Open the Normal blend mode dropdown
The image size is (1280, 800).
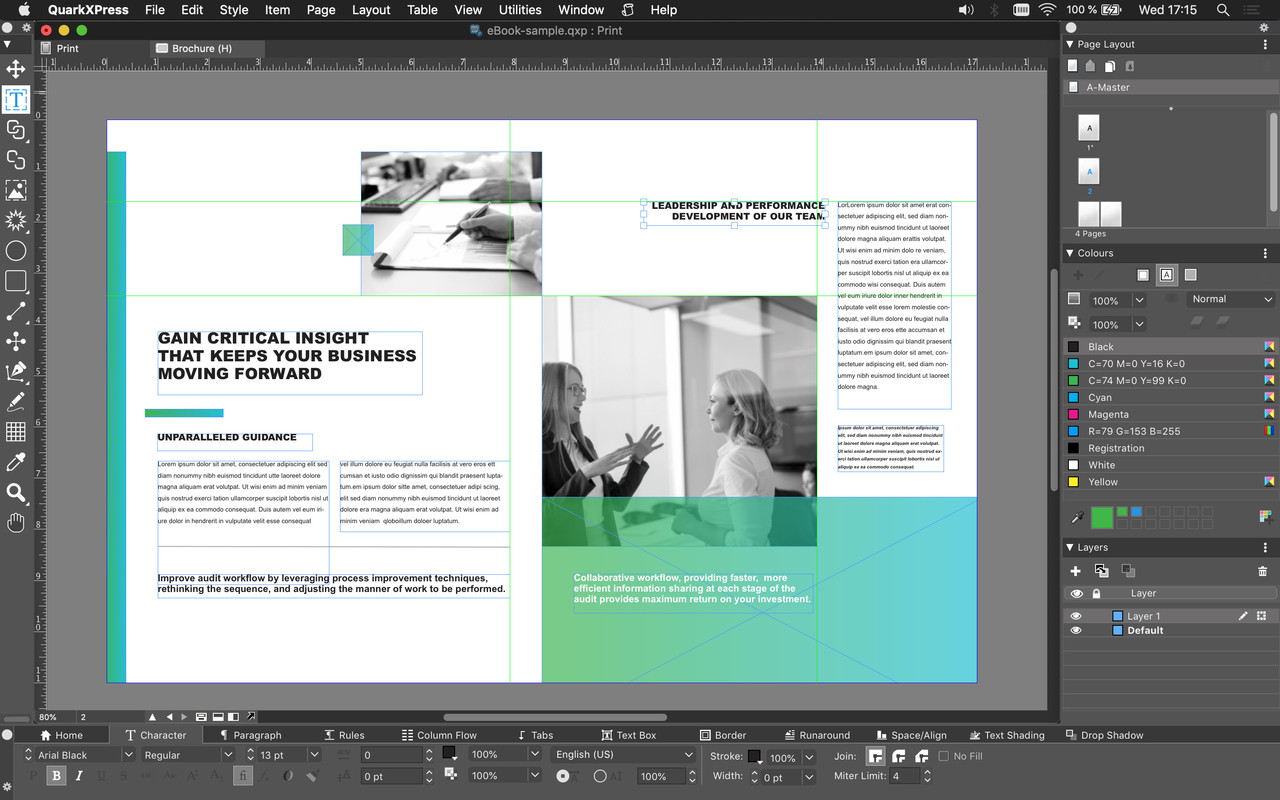(1231, 299)
